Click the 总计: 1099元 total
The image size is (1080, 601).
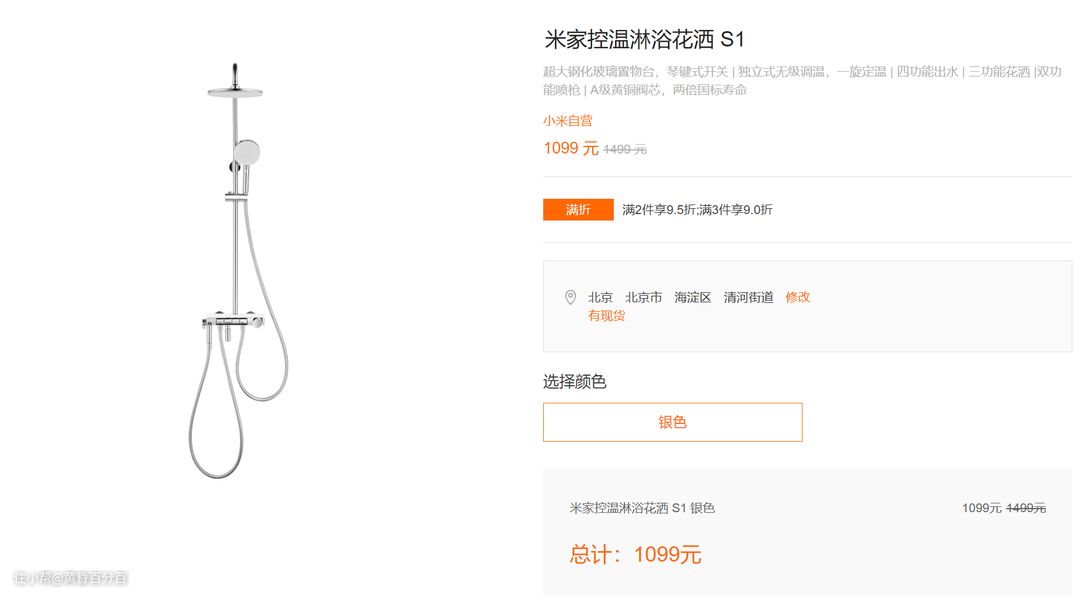(635, 554)
